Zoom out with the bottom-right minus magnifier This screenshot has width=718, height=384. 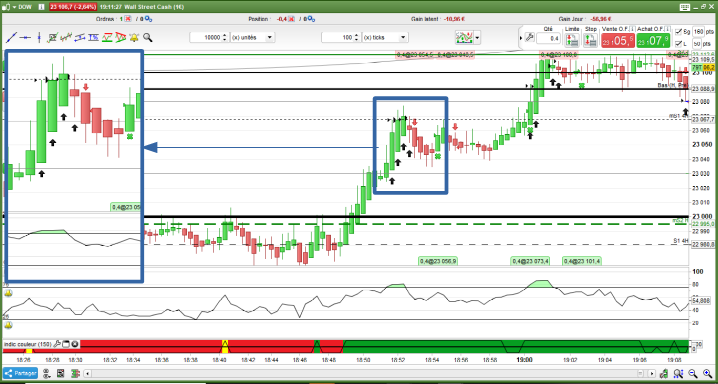click(693, 373)
